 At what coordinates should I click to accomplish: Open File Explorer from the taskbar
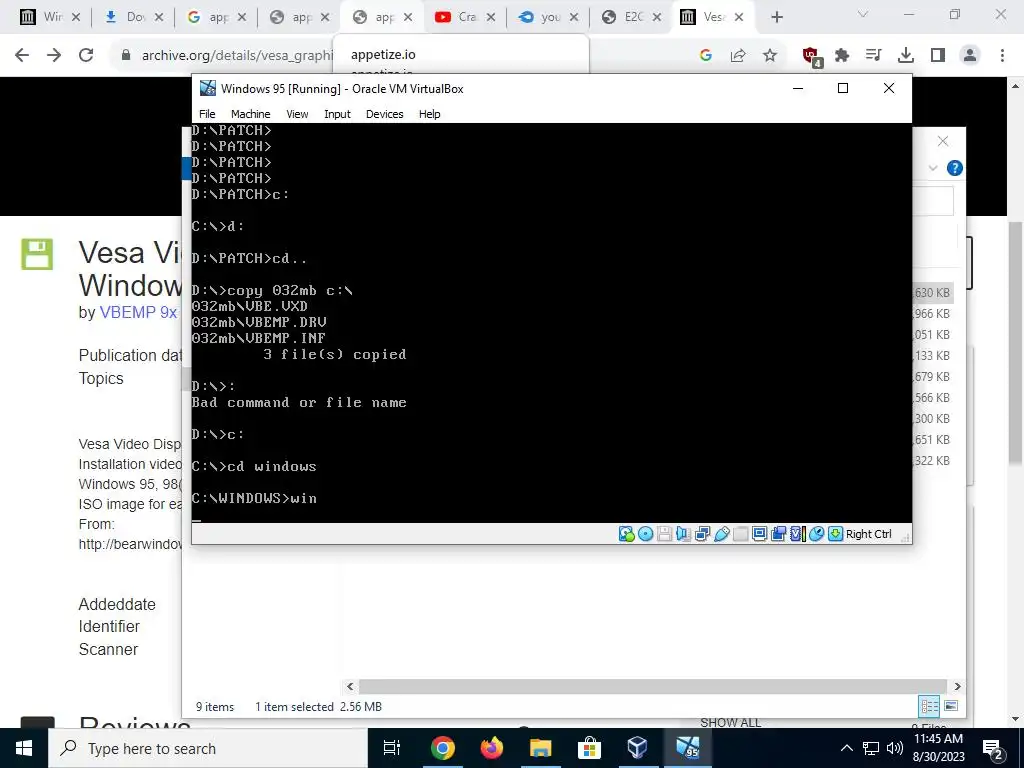pyautogui.click(x=540, y=748)
